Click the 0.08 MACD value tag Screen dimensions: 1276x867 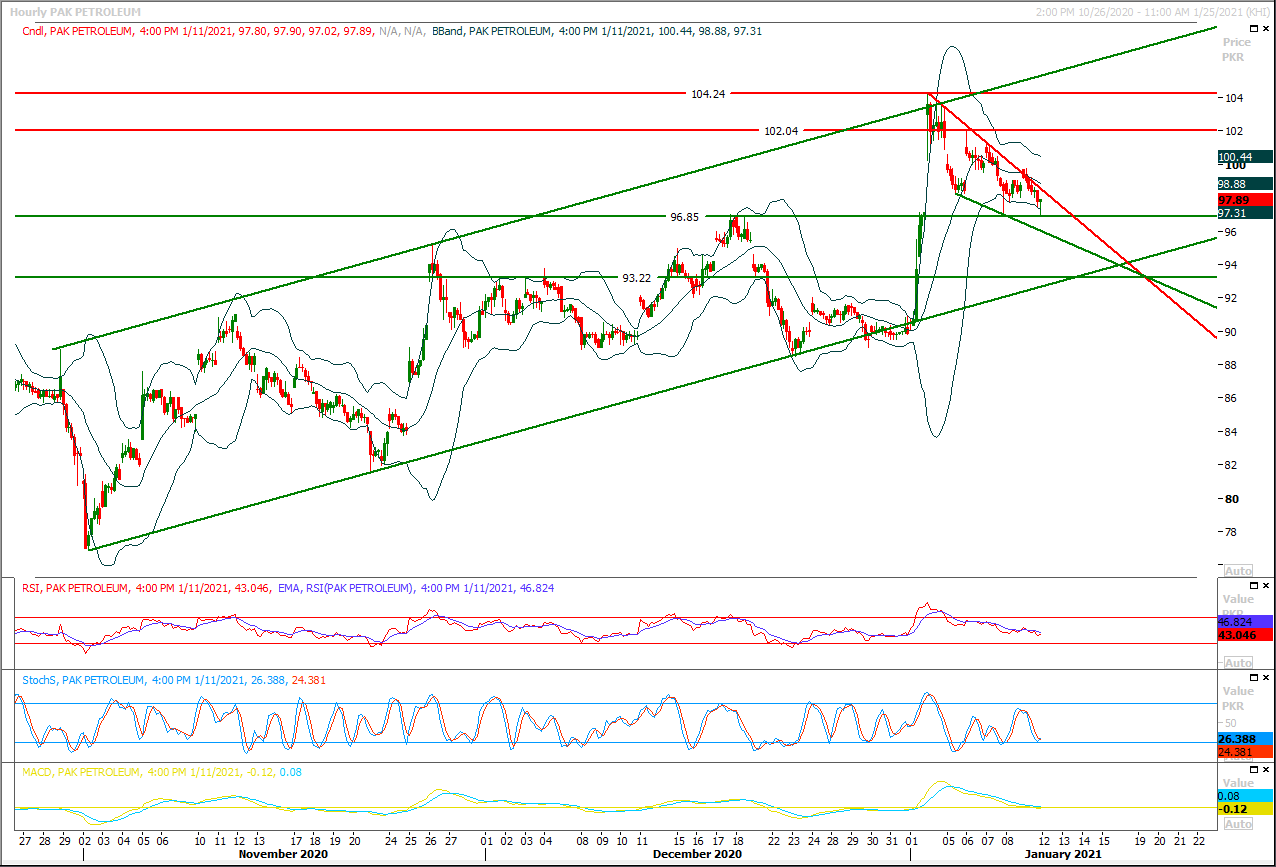[x=1244, y=795]
